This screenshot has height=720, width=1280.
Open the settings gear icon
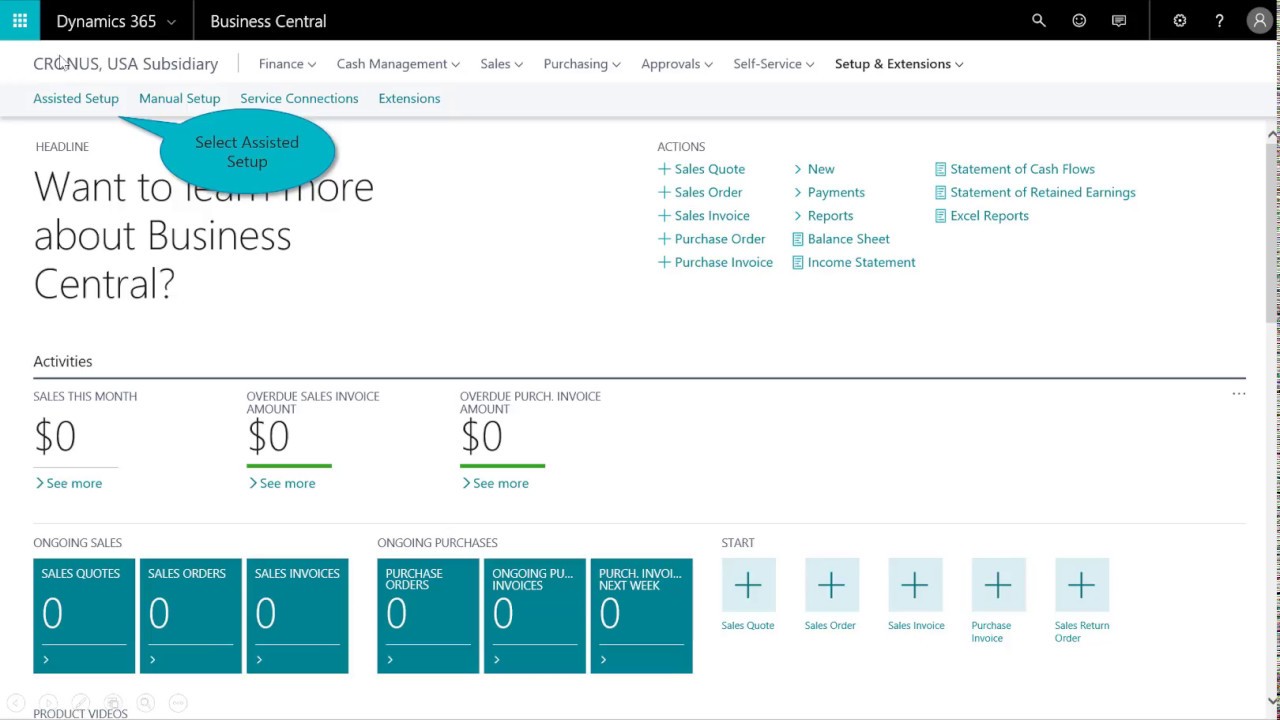coord(1180,20)
